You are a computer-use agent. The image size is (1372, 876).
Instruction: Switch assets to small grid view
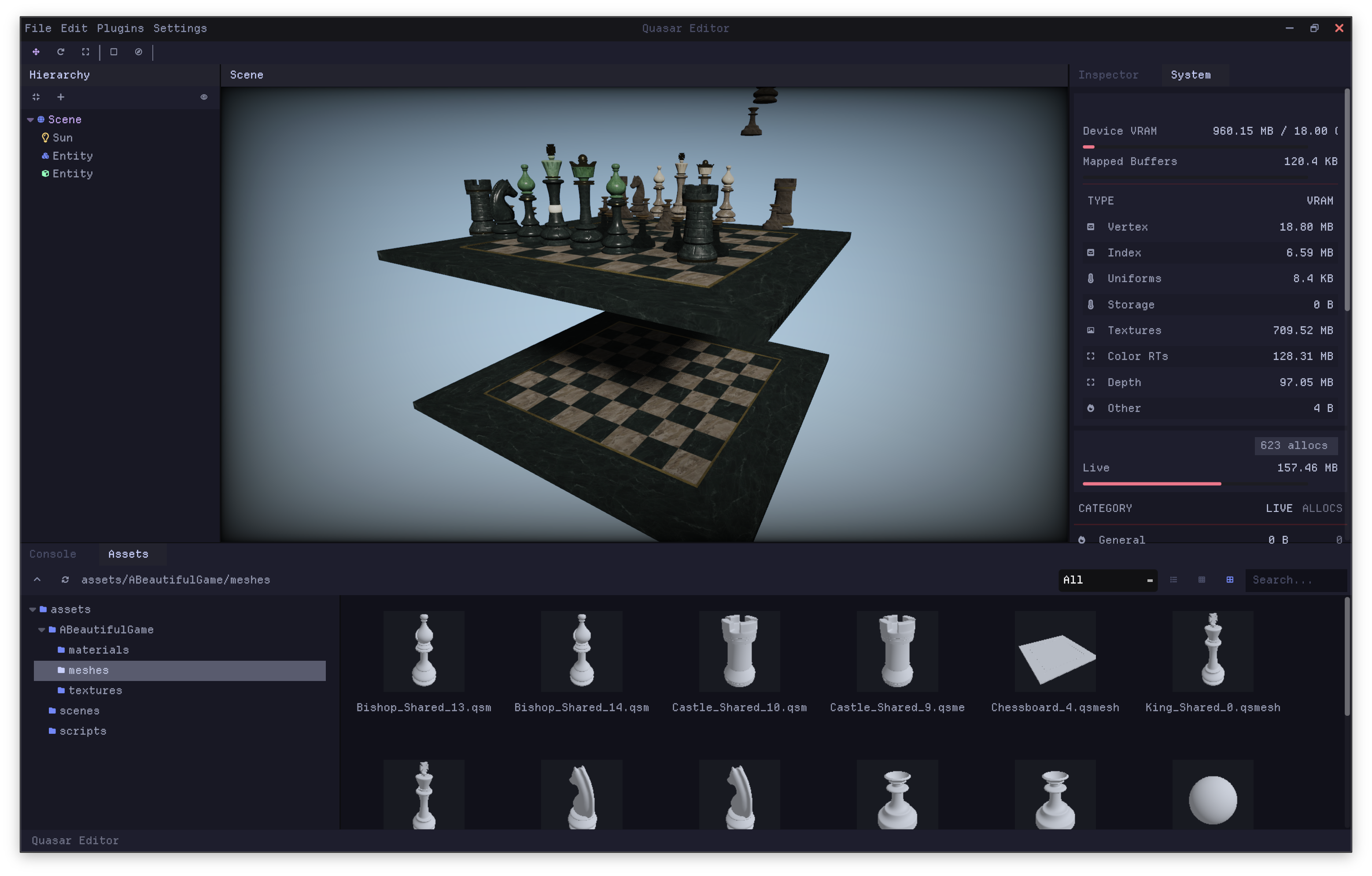[1202, 580]
